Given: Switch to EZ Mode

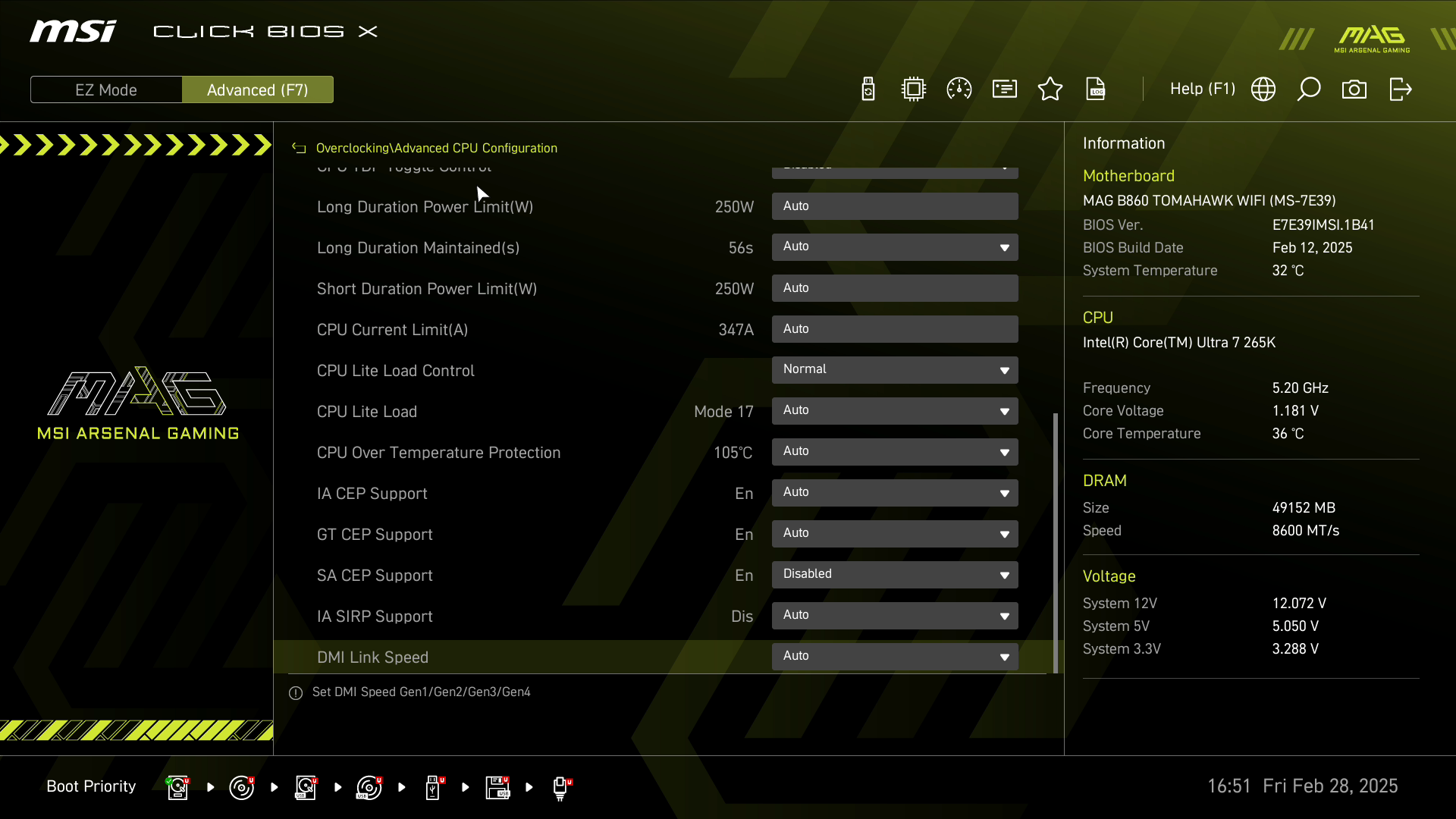Looking at the screenshot, I should tap(106, 89).
